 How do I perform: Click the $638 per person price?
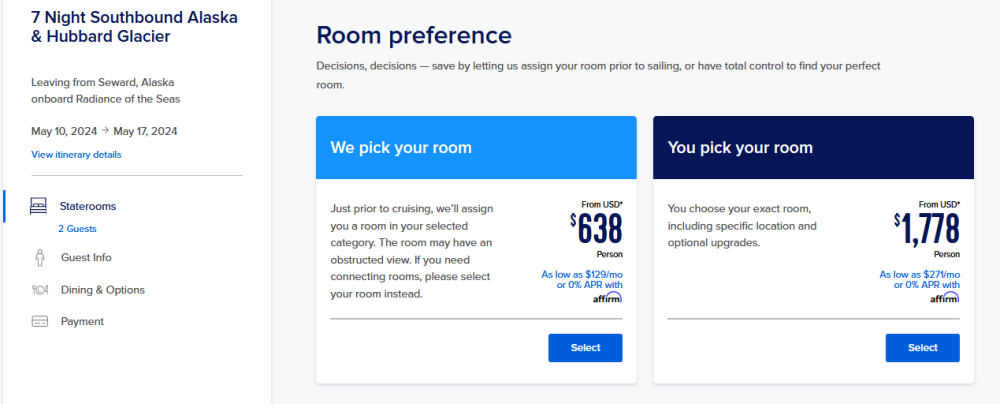click(x=596, y=229)
